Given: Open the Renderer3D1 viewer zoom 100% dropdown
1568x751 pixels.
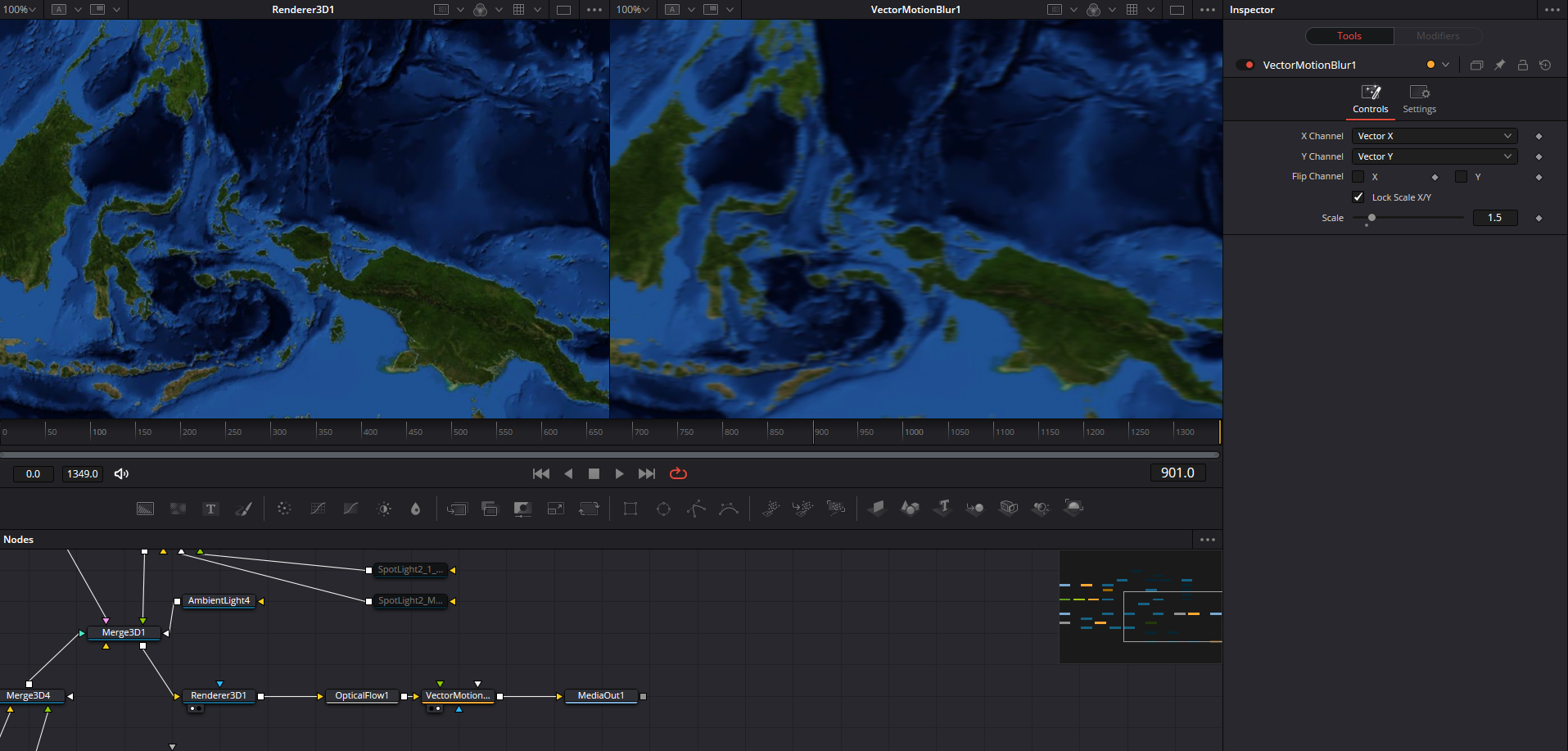Looking at the screenshot, I should click(x=19, y=10).
